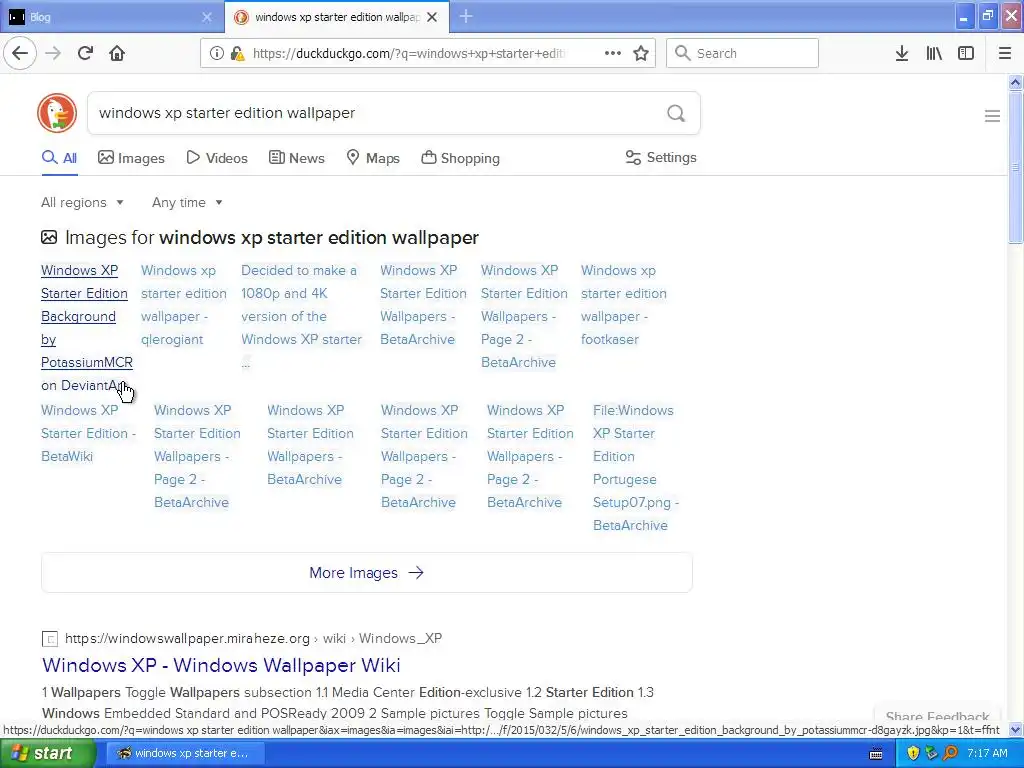The image size is (1024, 768).
Task: Click the DuckDuckGo duck logo
Action: point(57,113)
